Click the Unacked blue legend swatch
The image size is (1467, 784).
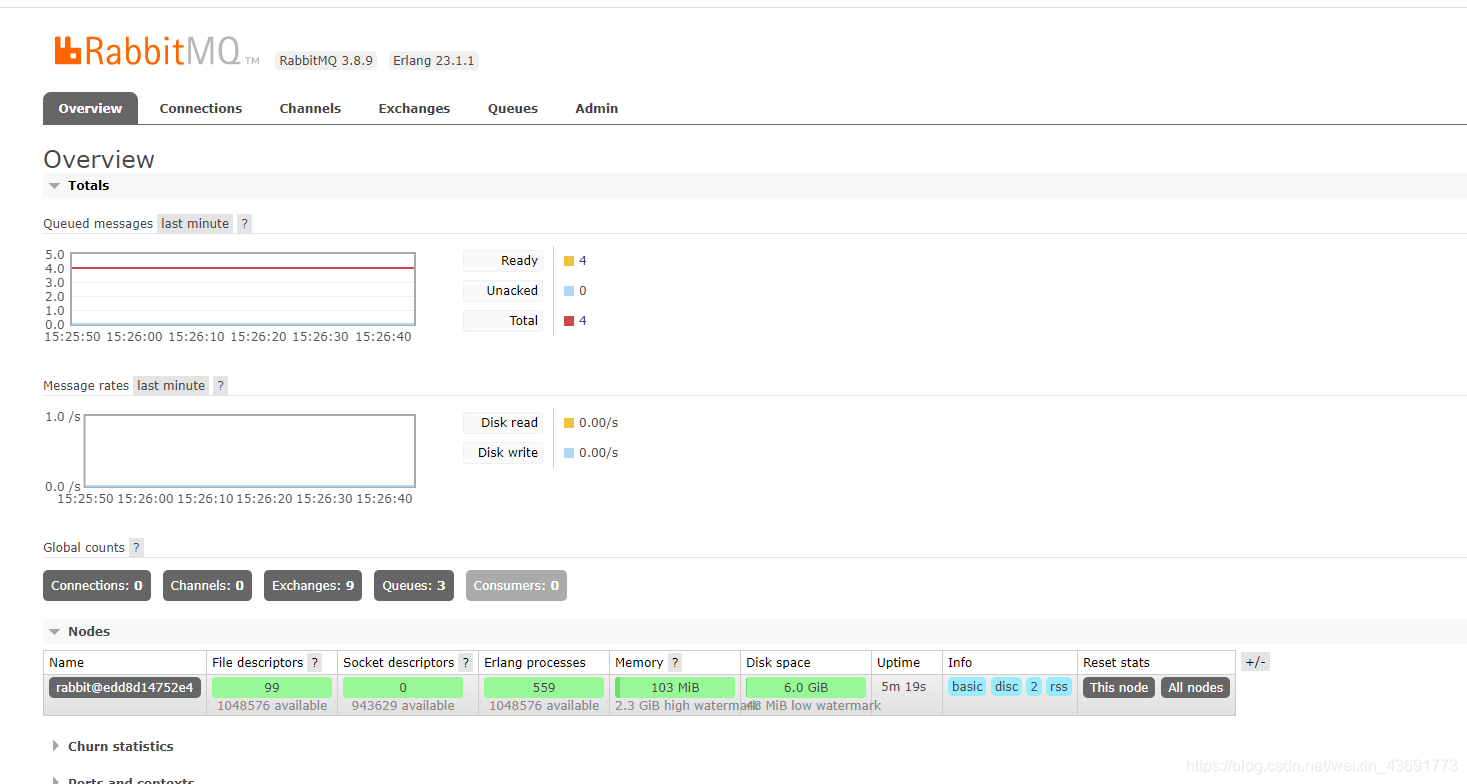pyautogui.click(x=569, y=291)
